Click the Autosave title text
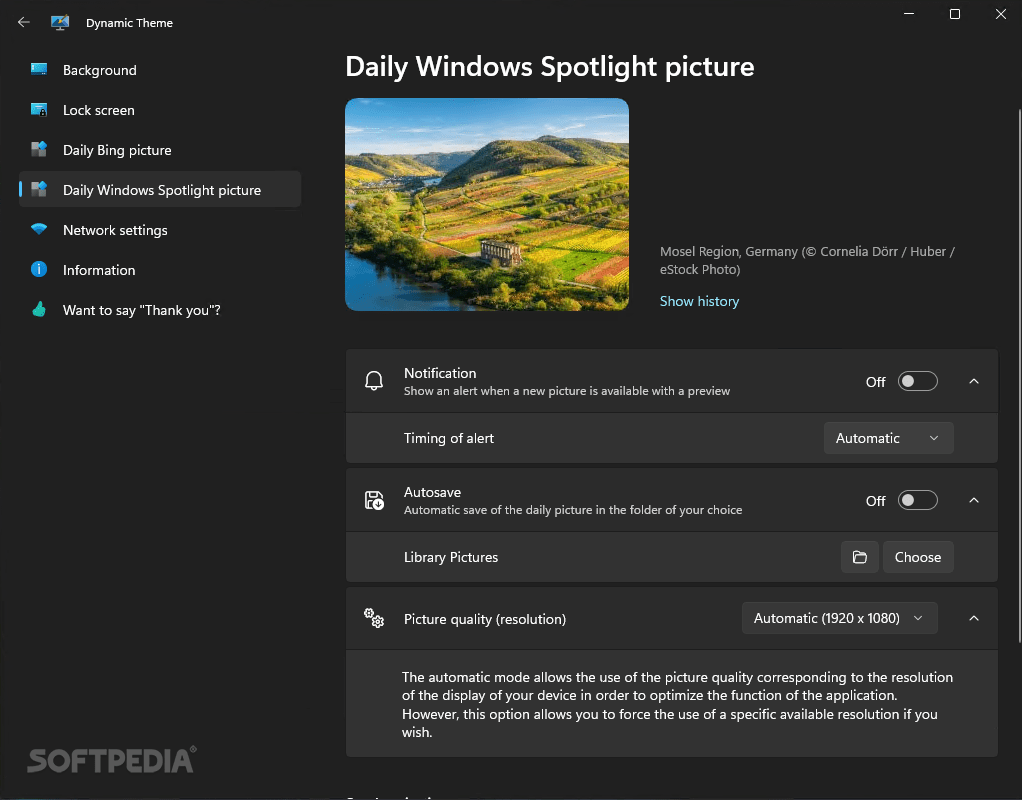Viewport: 1022px width, 800px height. pos(432,492)
